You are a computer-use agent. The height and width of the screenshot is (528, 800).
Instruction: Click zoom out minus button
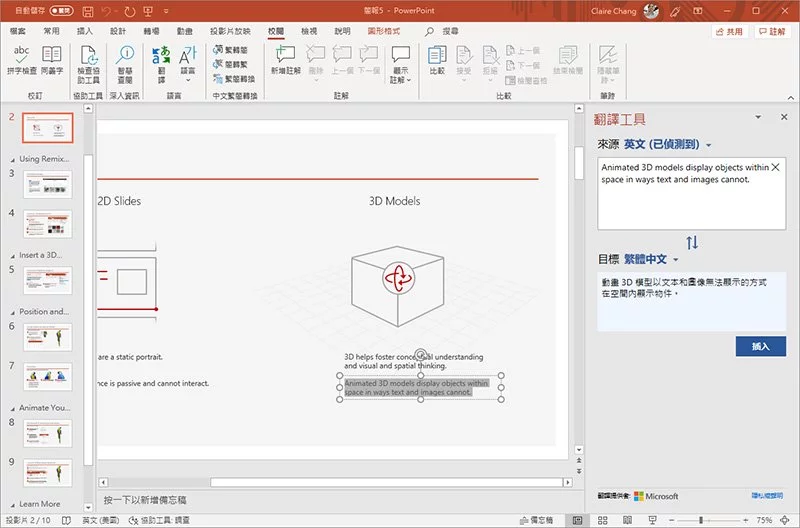[671, 520]
